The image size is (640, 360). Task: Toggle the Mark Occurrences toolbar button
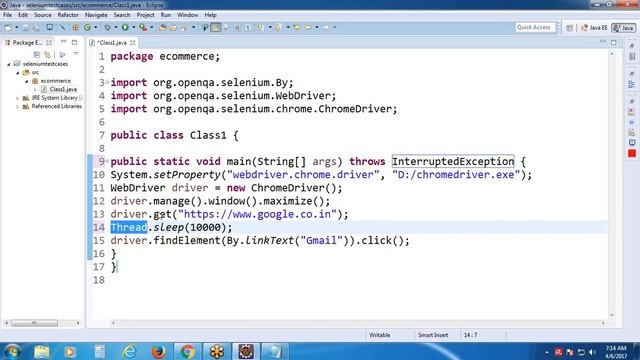216,27
